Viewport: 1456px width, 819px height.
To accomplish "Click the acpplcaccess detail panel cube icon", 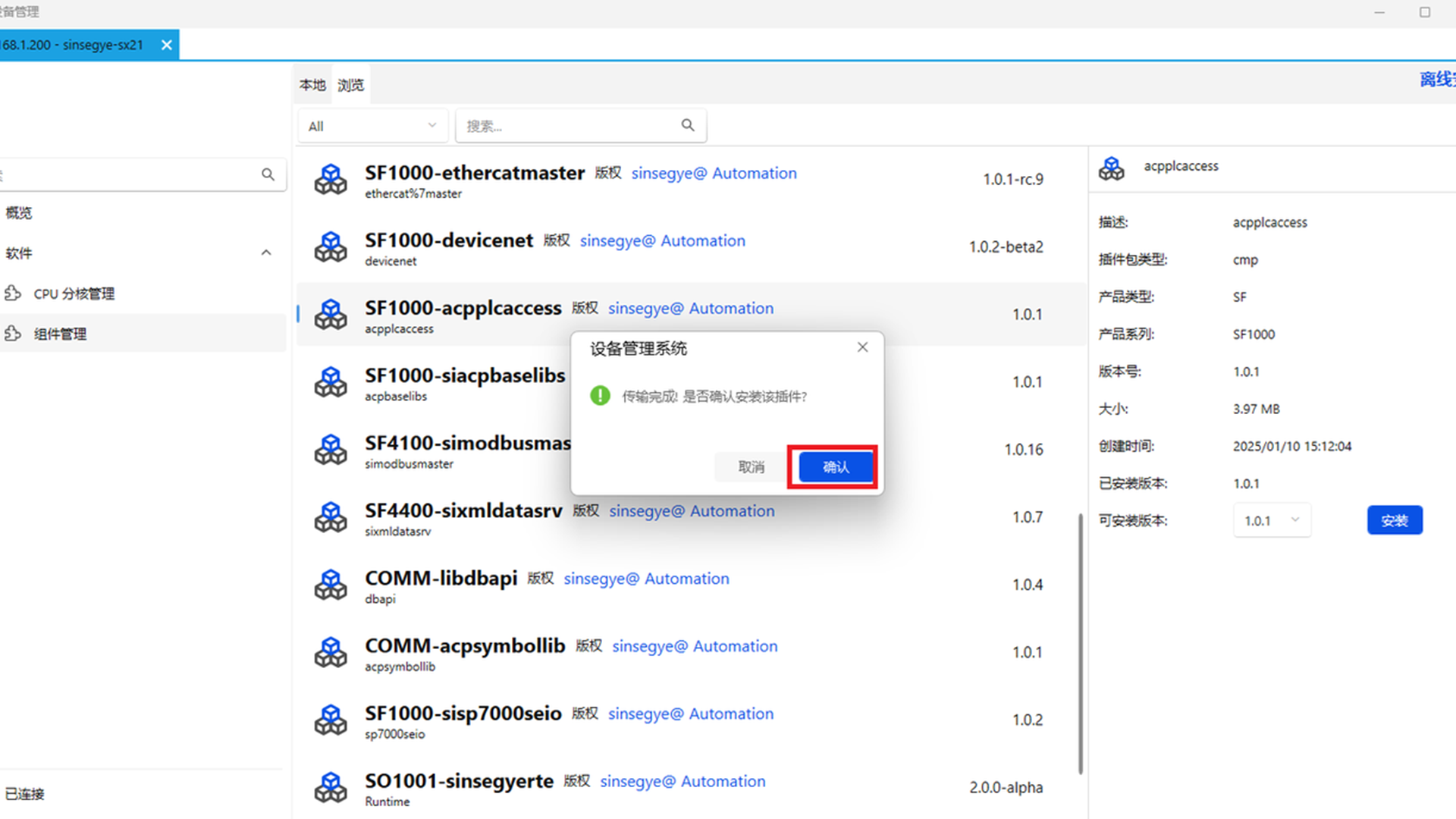I will point(1112,168).
